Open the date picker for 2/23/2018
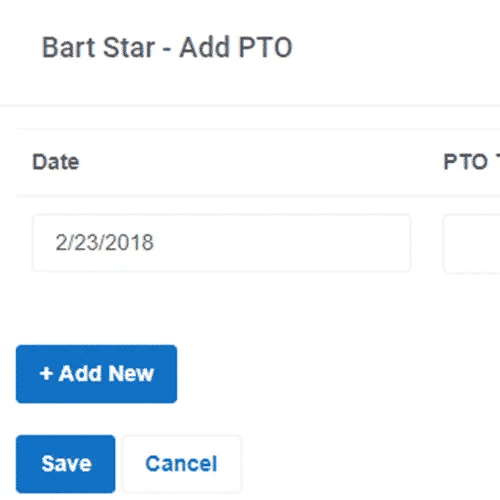500x500 pixels. pos(221,243)
